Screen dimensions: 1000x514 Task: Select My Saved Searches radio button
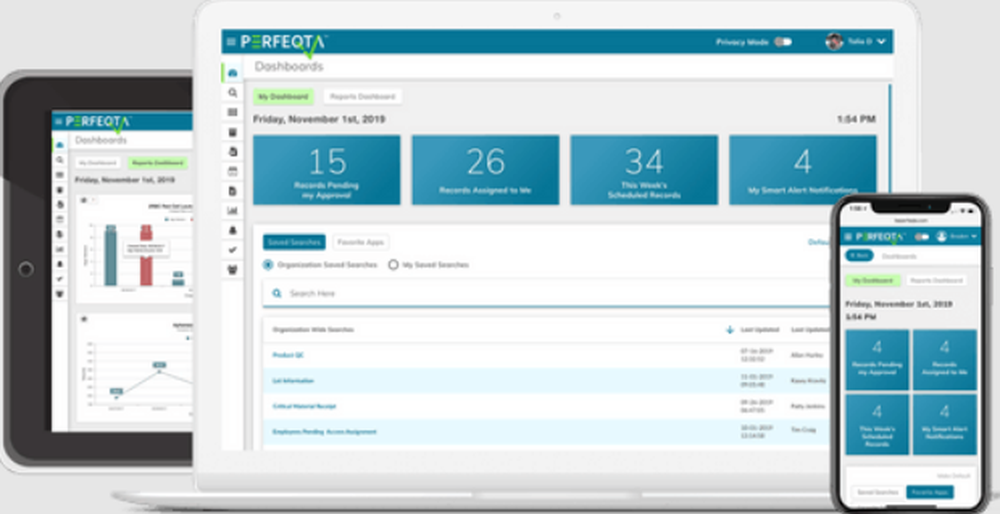click(393, 265)
